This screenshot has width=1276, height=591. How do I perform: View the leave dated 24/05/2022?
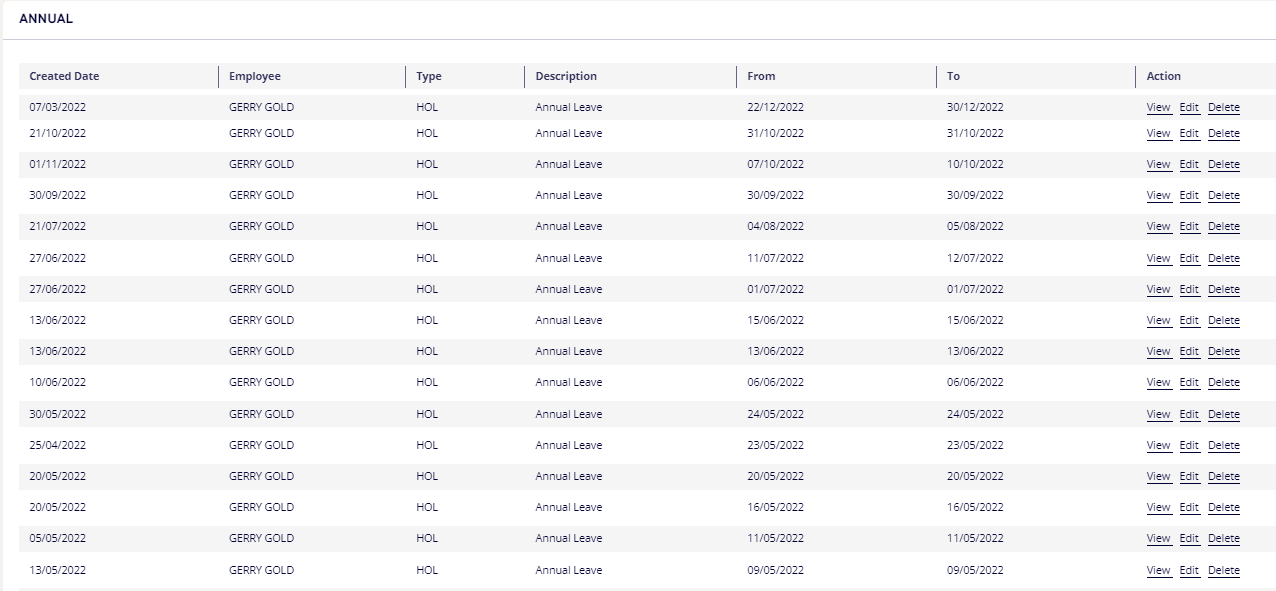1158,414
